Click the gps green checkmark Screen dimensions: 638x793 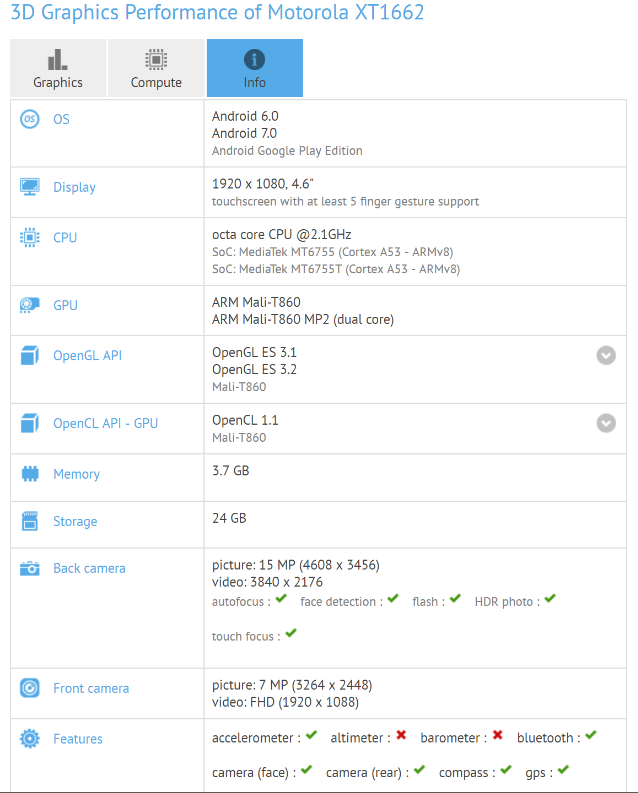(563, 770)
